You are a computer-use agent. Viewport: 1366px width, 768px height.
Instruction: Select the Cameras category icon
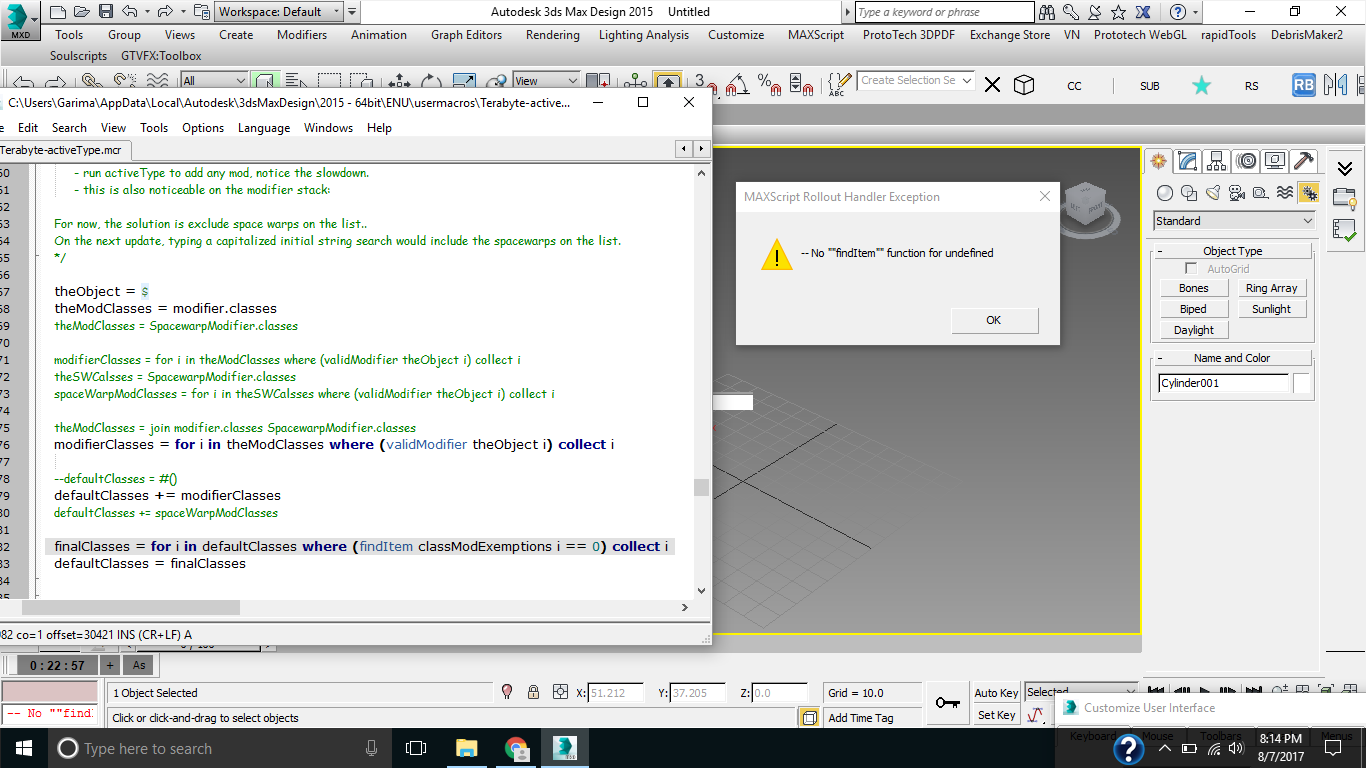point(1236,193)
